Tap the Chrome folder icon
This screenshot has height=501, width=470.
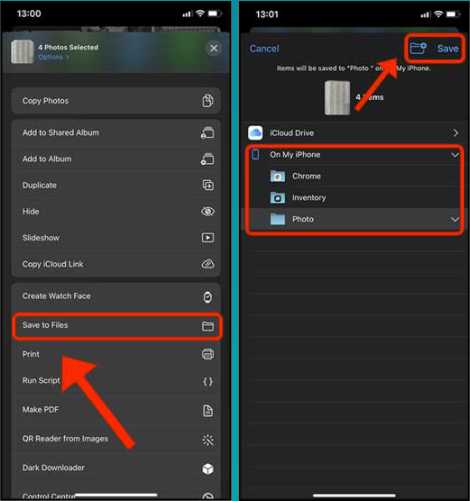tap(277, 176)
